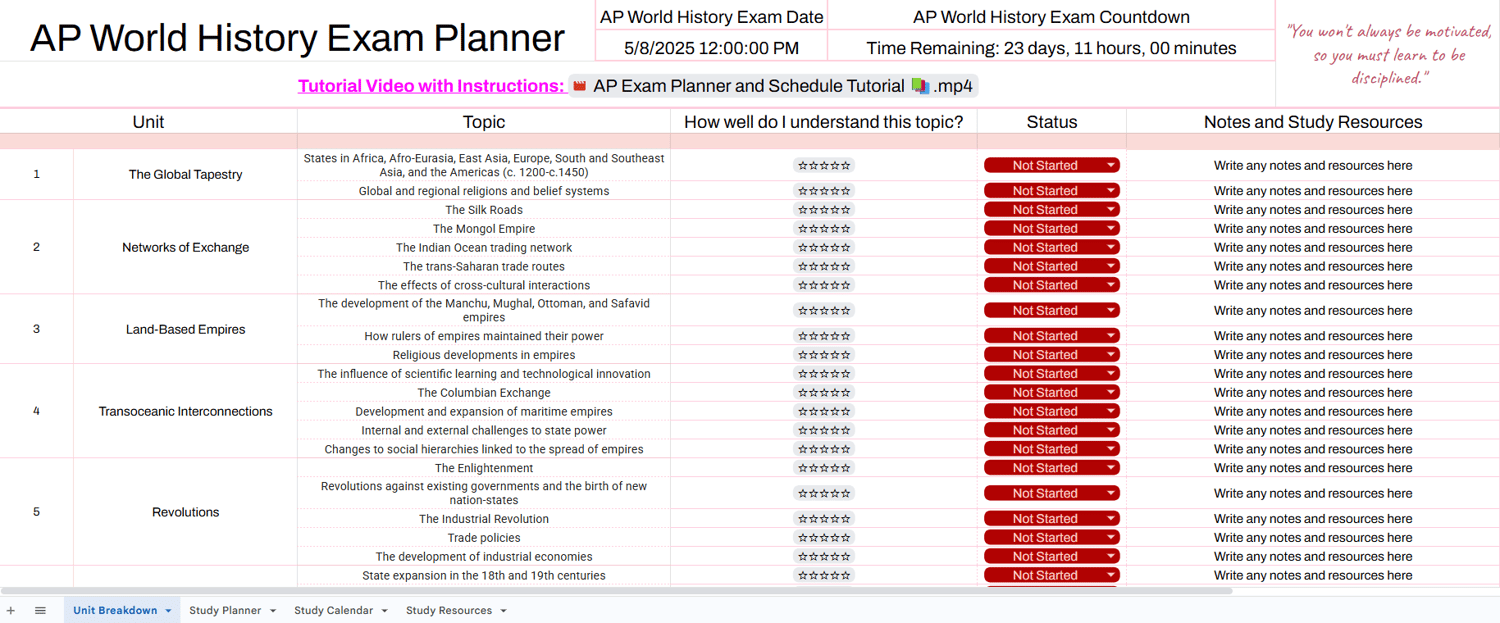Switch to the Study Resources tab
The height and width of the screenshot is (623, 1500).
[449, 610]
